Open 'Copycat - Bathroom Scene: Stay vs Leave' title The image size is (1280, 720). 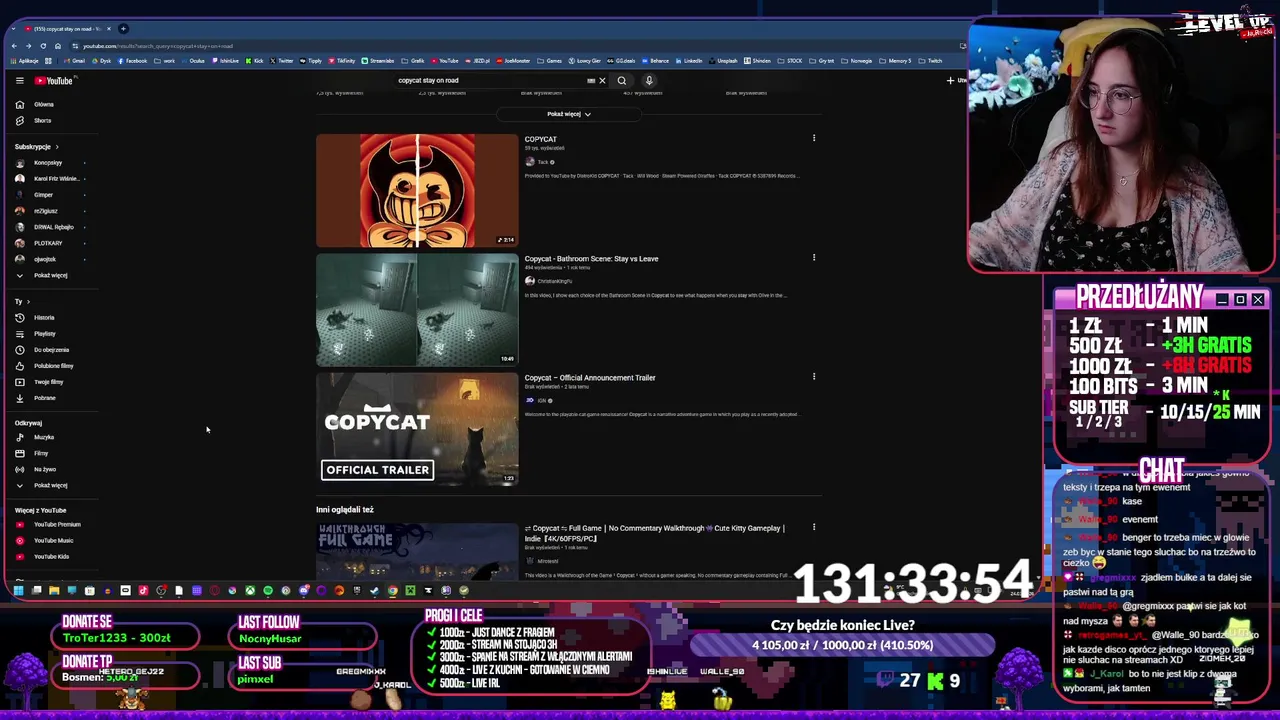(591, 259)
